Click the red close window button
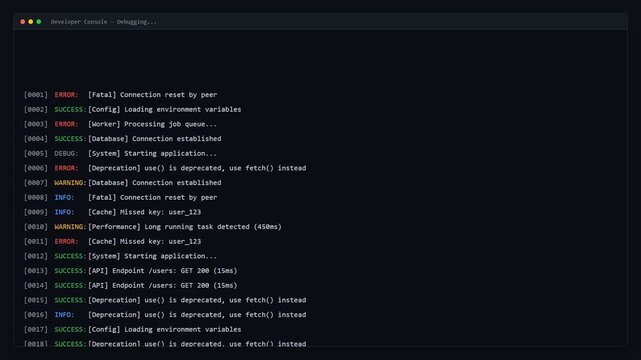641x360 pixels. (22, 22)
